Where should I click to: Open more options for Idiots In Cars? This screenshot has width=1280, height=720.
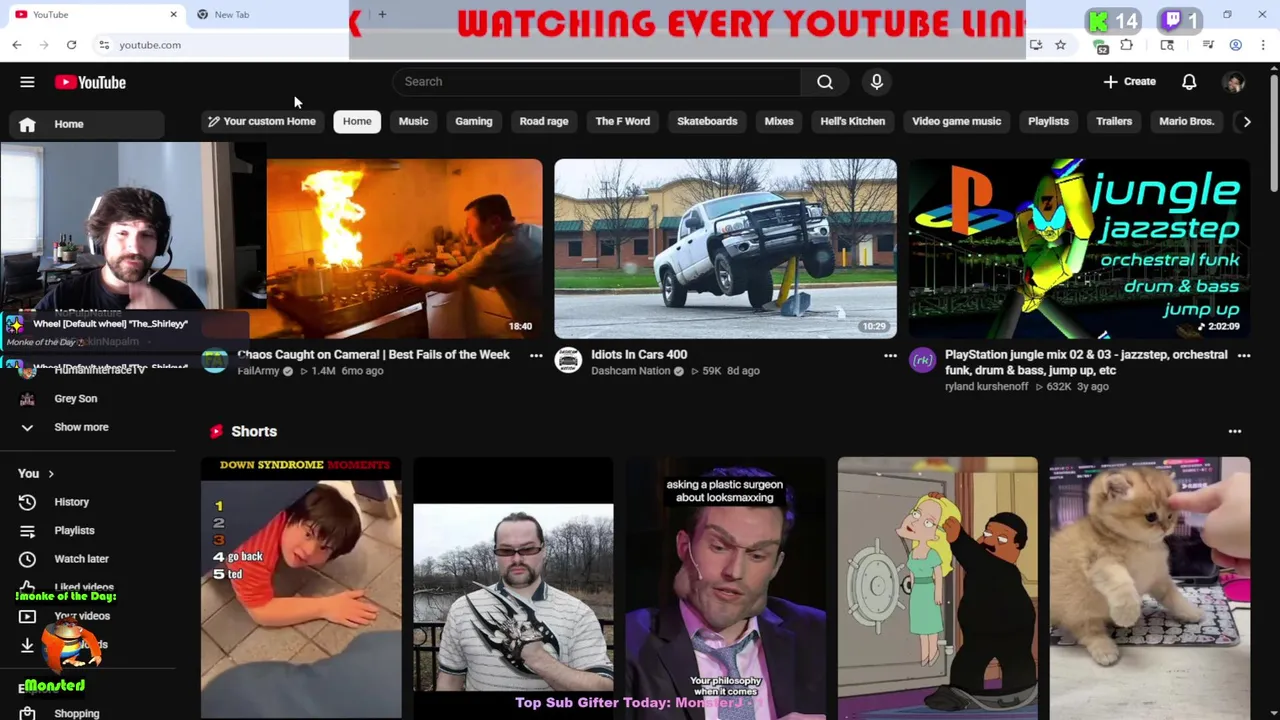[890, 355]
